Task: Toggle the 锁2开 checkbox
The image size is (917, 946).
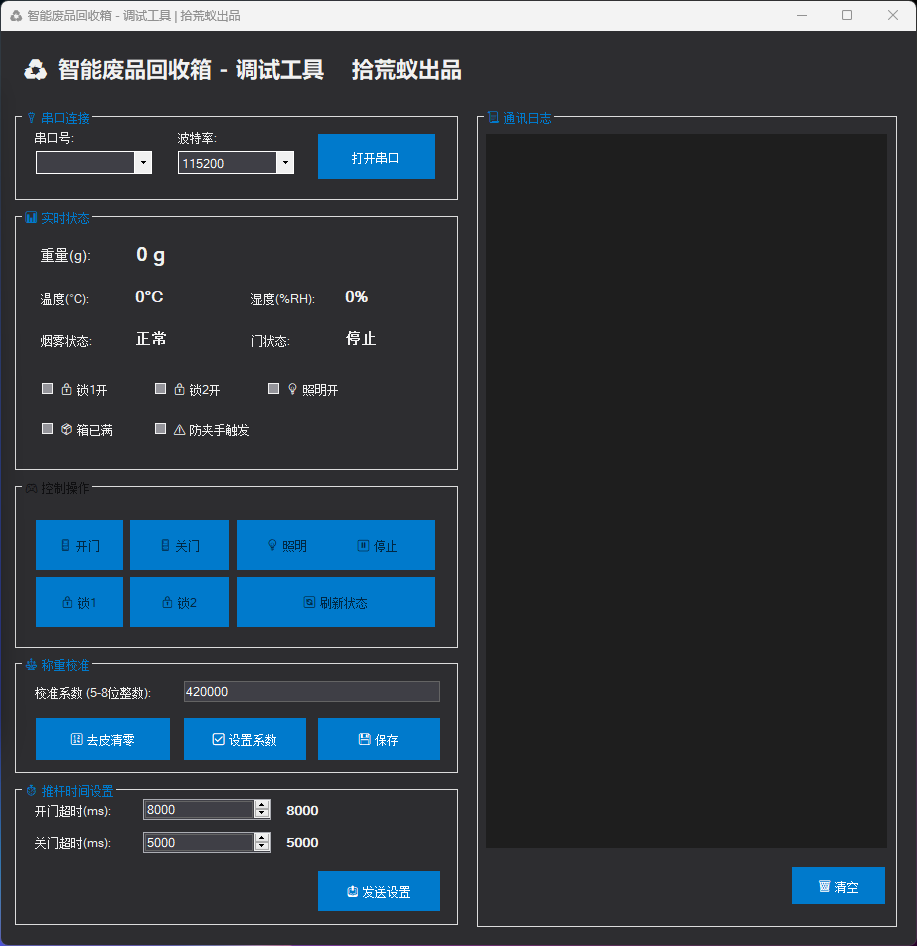Action: [x=160, y=389]
